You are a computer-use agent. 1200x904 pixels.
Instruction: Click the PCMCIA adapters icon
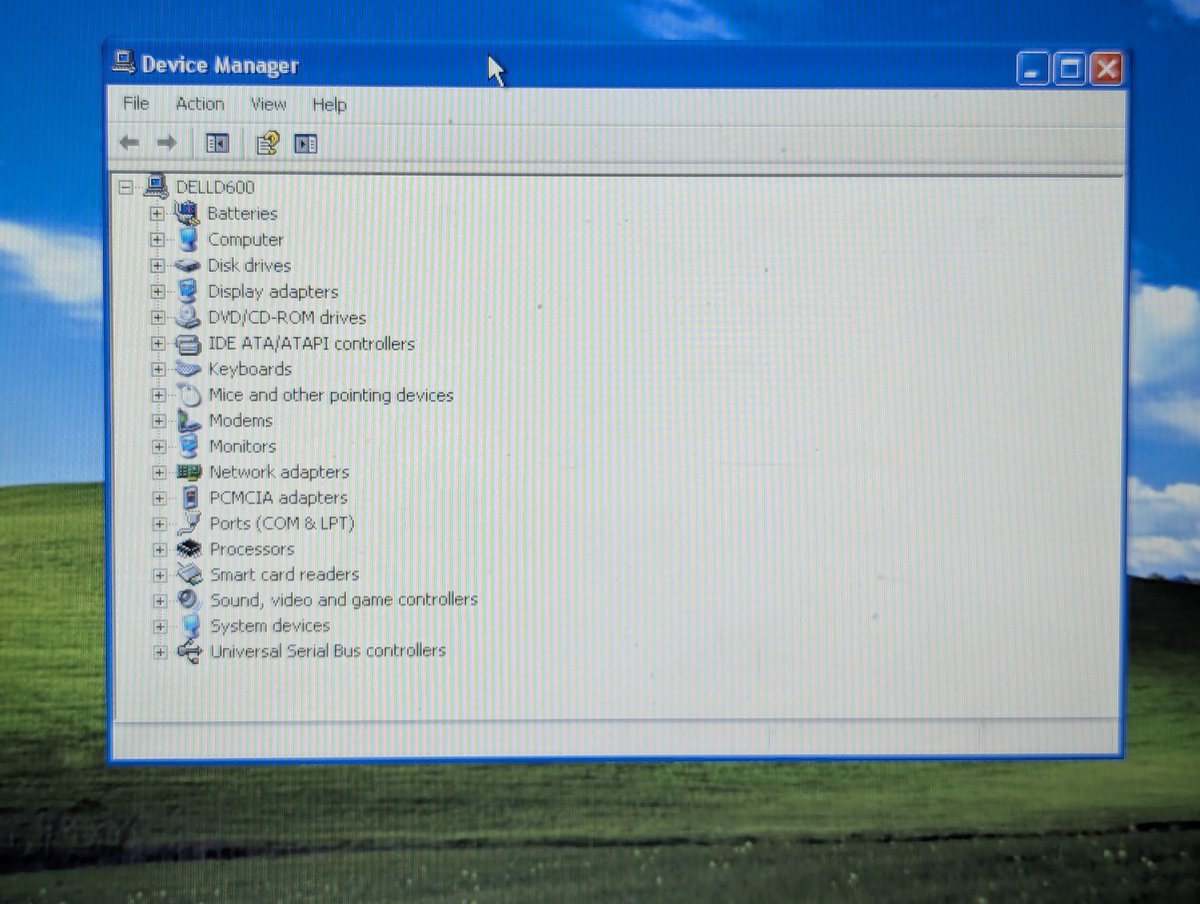tap(190, 497)
